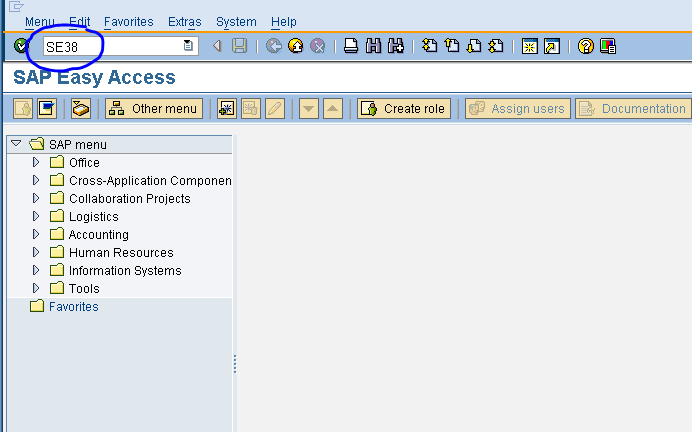Select the SAP menu tree item

[x=78, y=145]
